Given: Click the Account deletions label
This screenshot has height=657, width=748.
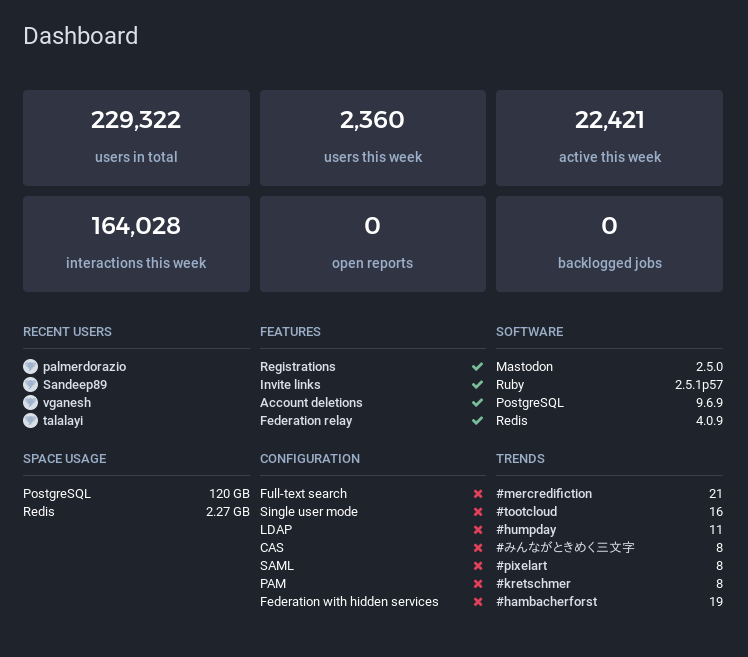Looking at the screenshot, I should 311,403.
